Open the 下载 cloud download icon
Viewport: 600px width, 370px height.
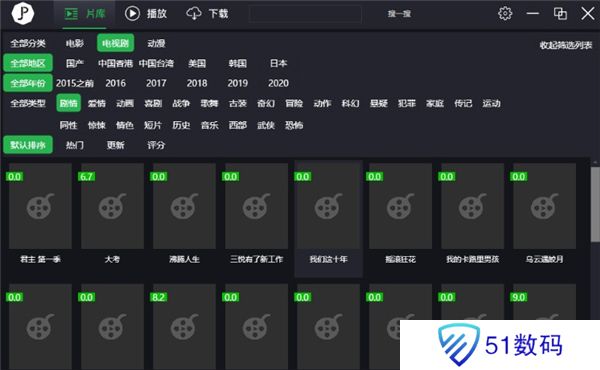tap(194, 13)
